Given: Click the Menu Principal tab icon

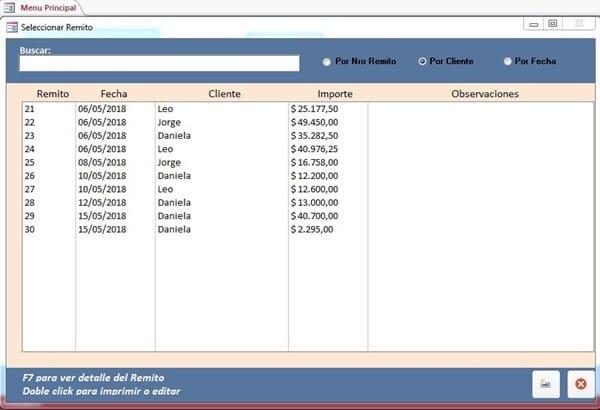Looking at the screenshot, I should click(x=10, y=7).
